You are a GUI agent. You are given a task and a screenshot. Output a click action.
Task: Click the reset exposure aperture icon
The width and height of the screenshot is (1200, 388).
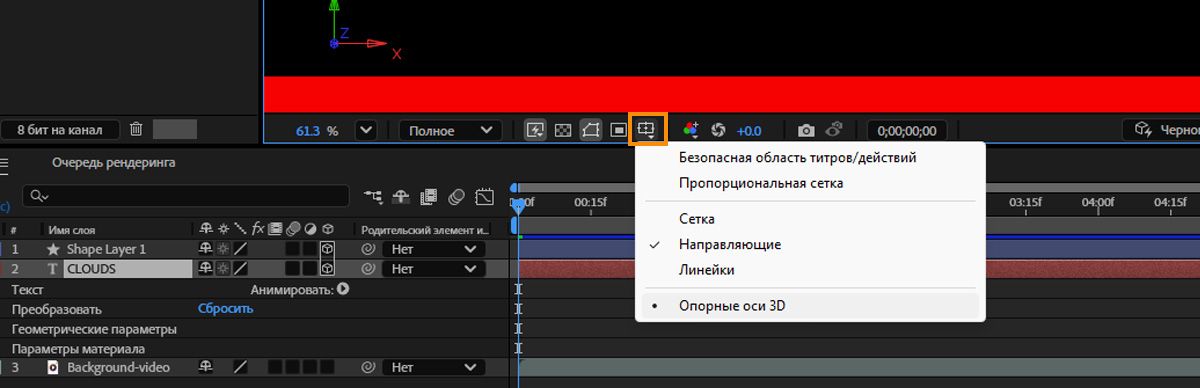pos(717,130)
